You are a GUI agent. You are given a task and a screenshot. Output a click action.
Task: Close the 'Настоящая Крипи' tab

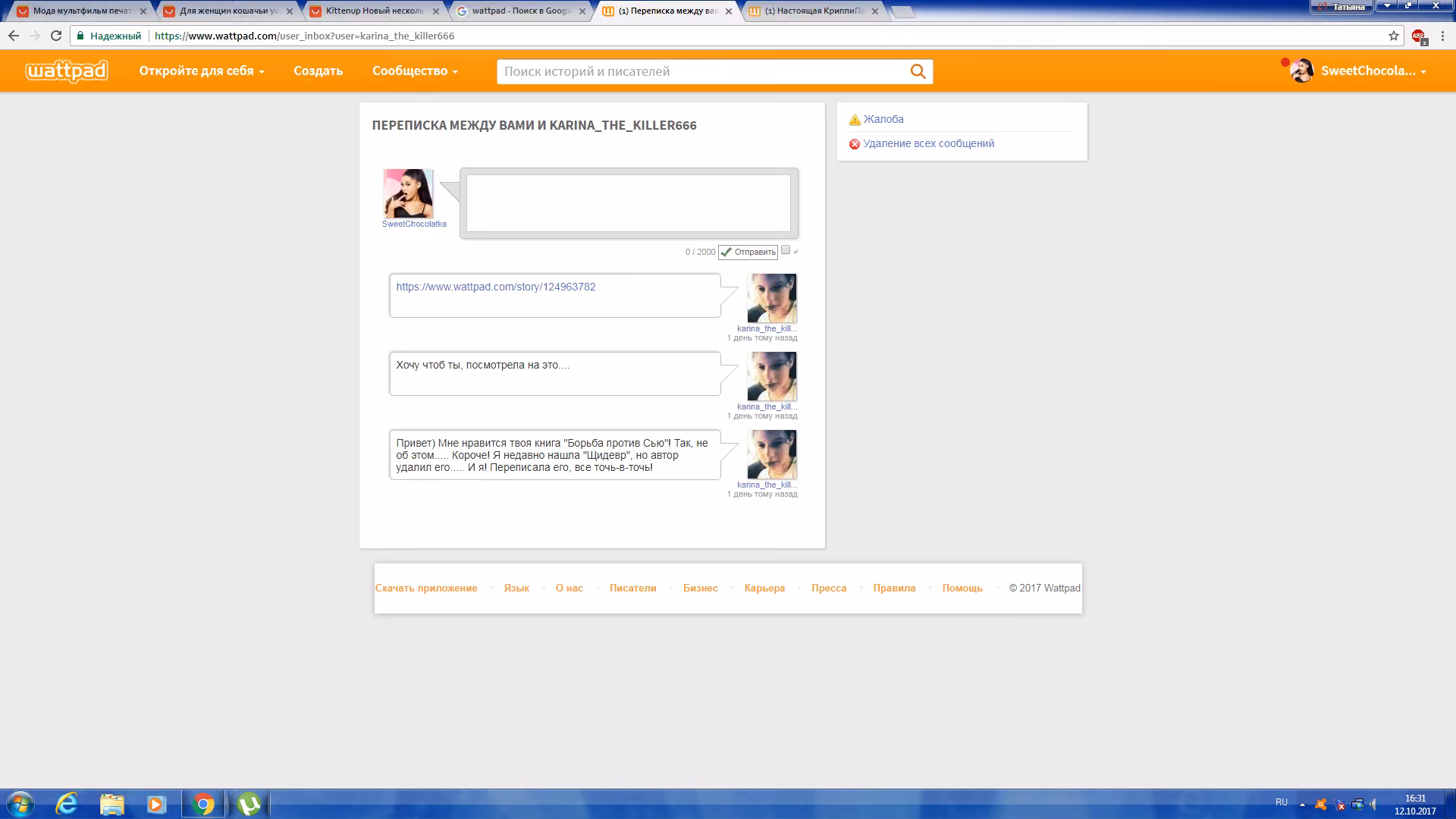pyautogui.click(x=875, y=11)
